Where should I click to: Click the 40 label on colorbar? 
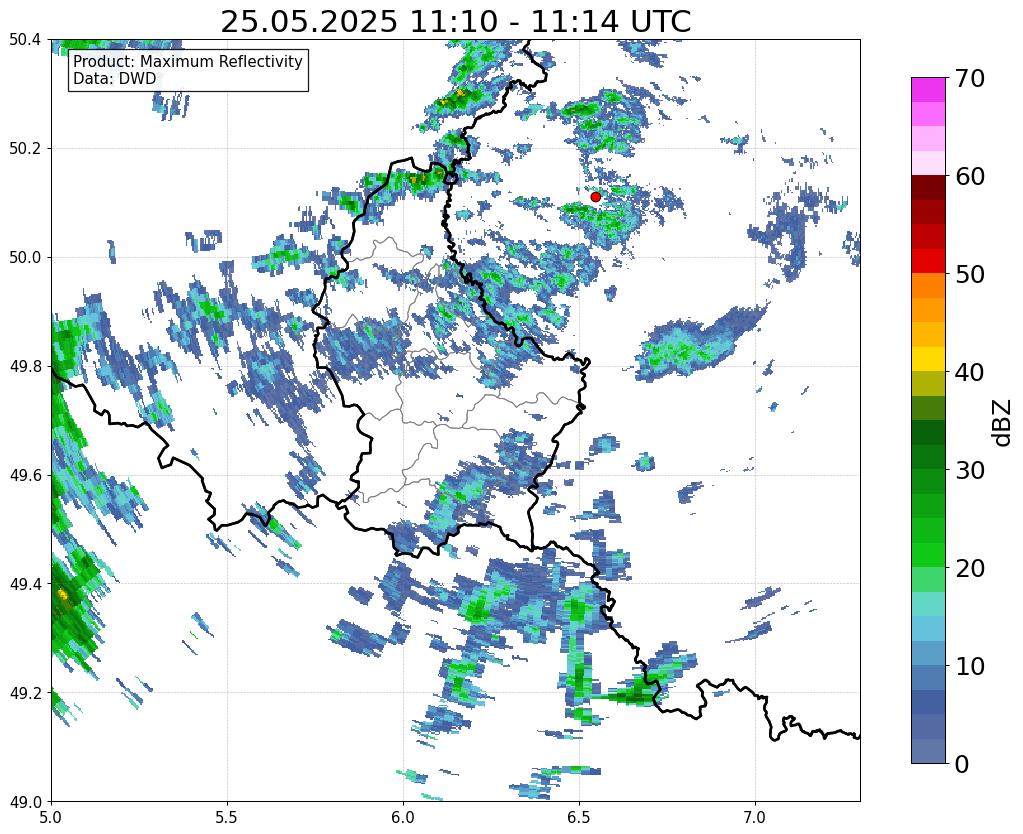point(969,372)
